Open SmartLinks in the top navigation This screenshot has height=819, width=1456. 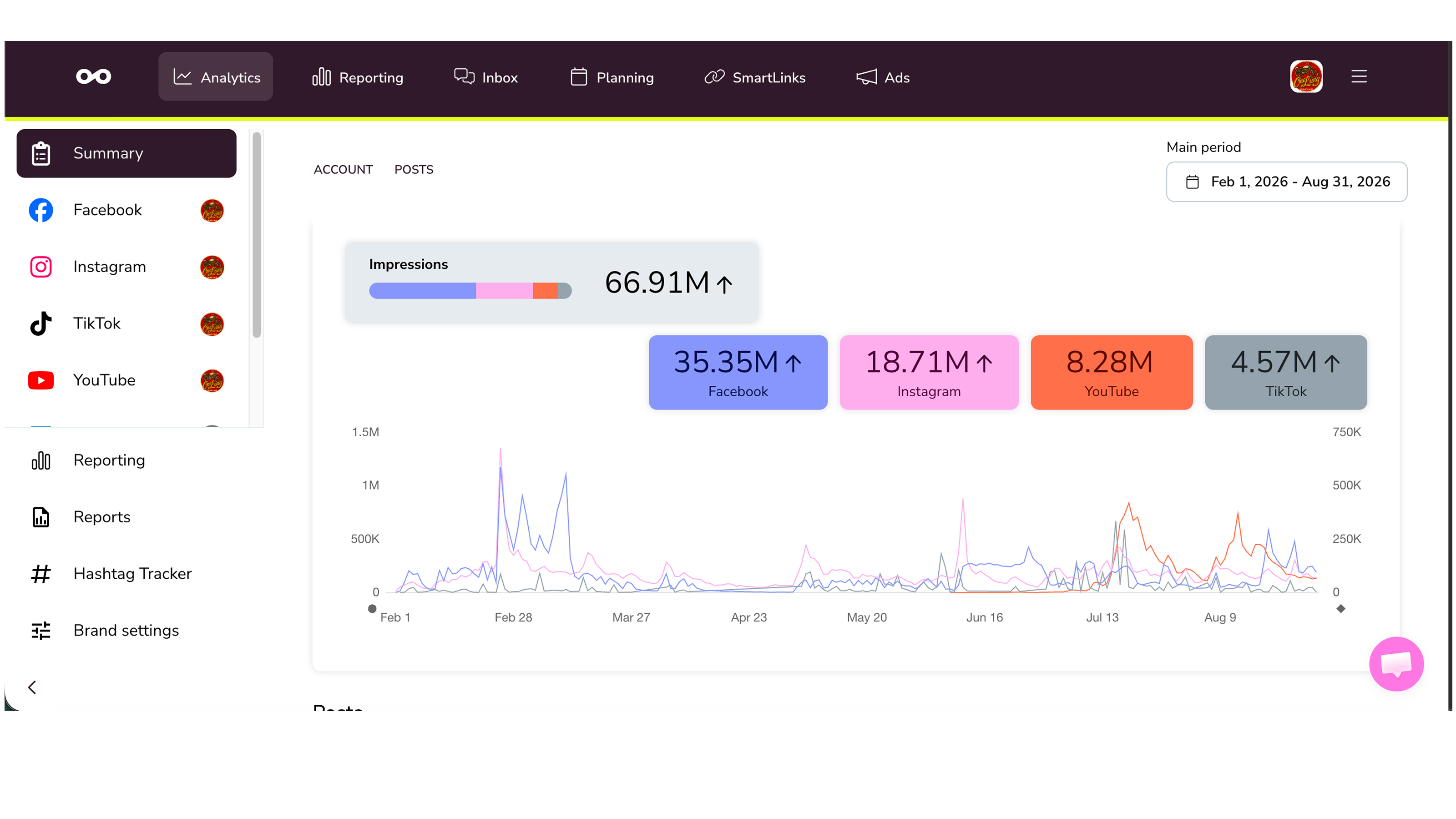coord(754,77)
